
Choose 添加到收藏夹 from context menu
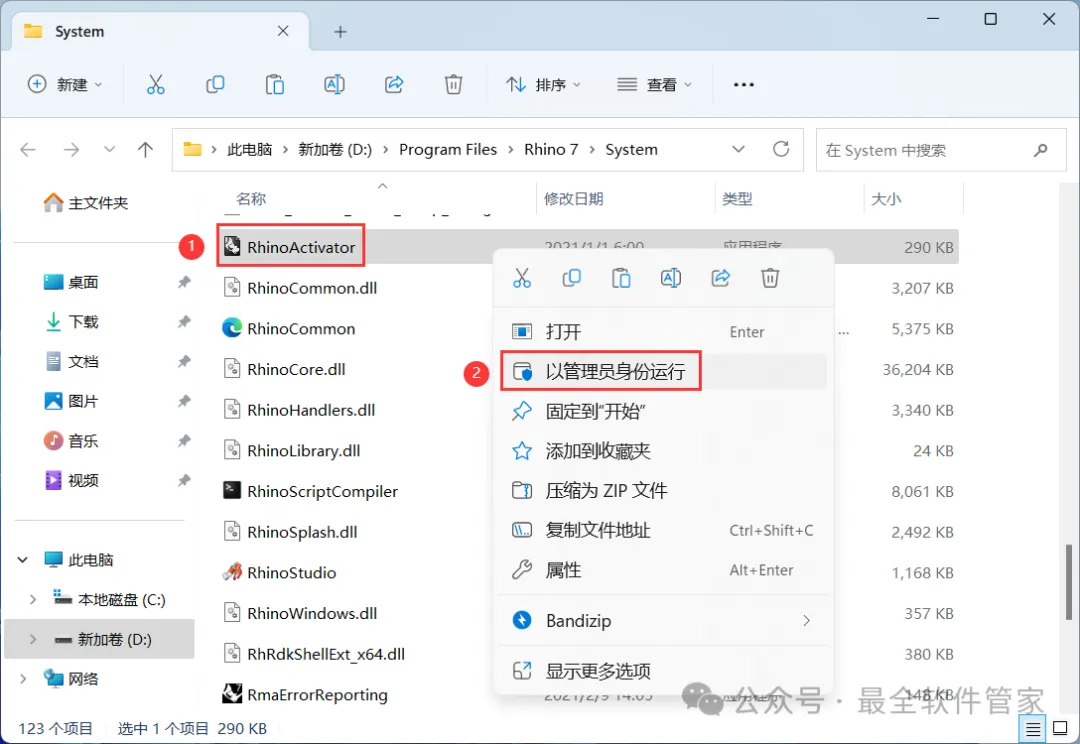point(663,451)
